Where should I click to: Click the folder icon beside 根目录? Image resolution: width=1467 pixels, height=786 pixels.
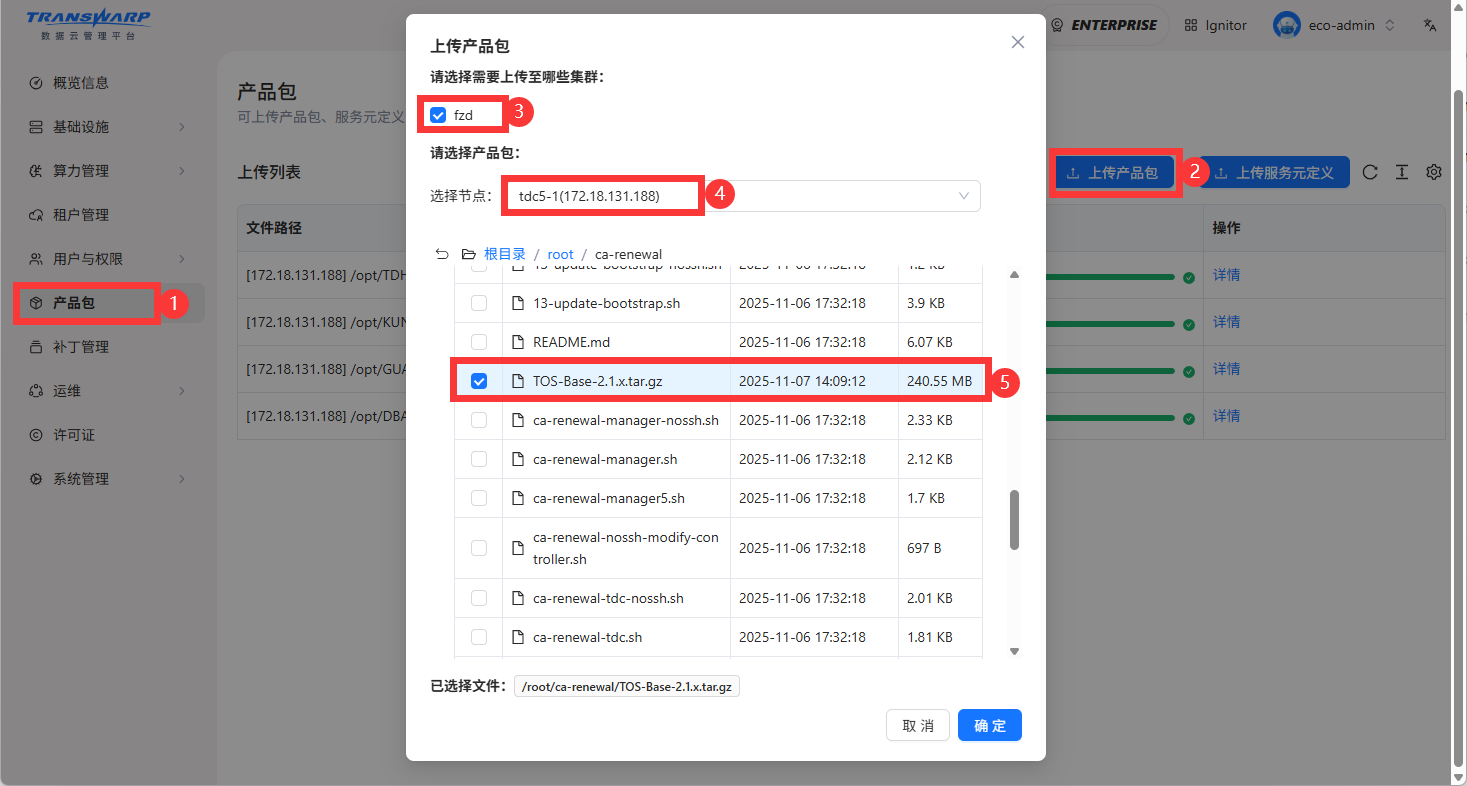(x=468, y=254)
